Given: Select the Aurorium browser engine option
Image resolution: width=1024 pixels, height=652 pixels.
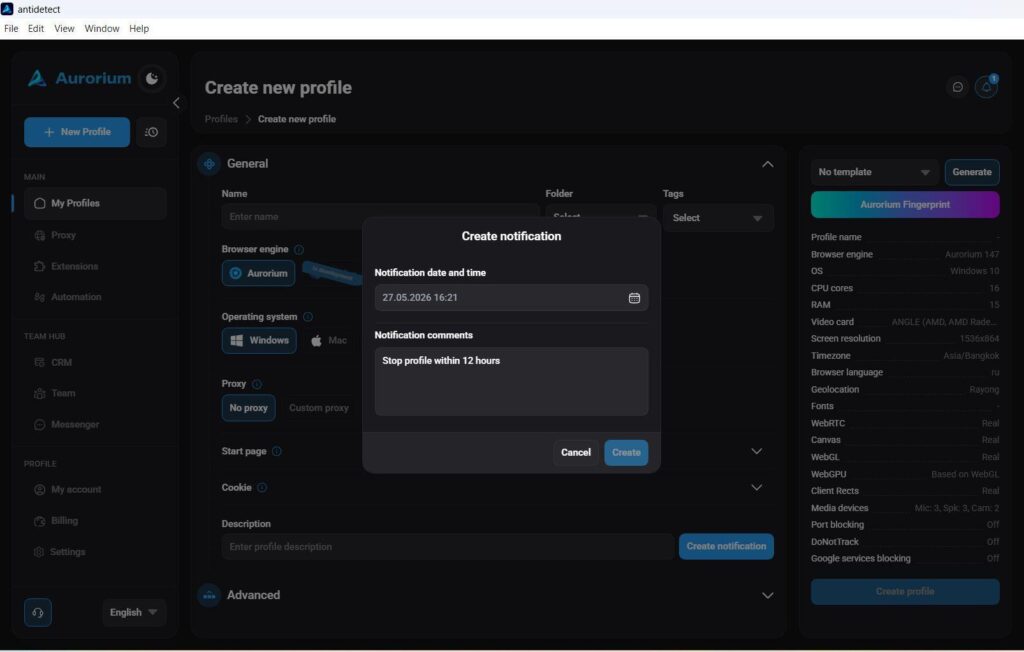Looking at the screenshot, I should pyautogui.click(x=259, y=273).
